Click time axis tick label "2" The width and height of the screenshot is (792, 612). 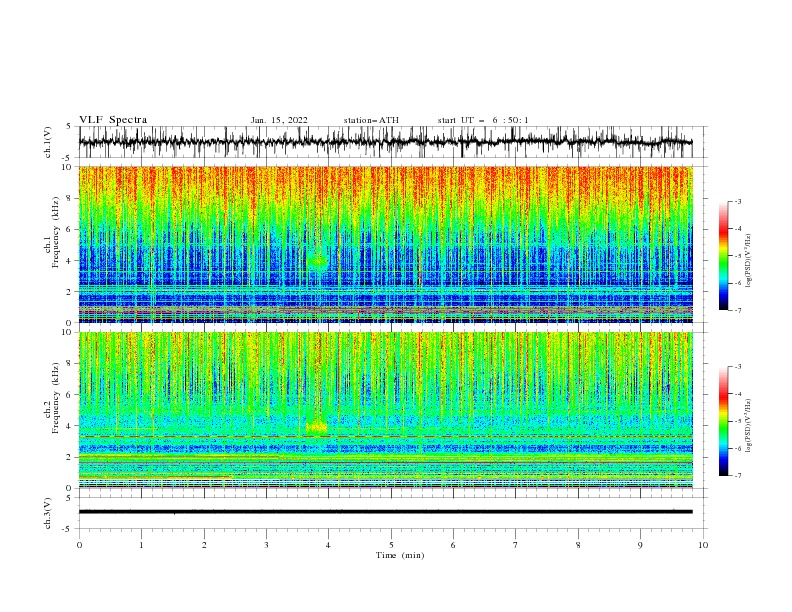click(x=204, y=545)
